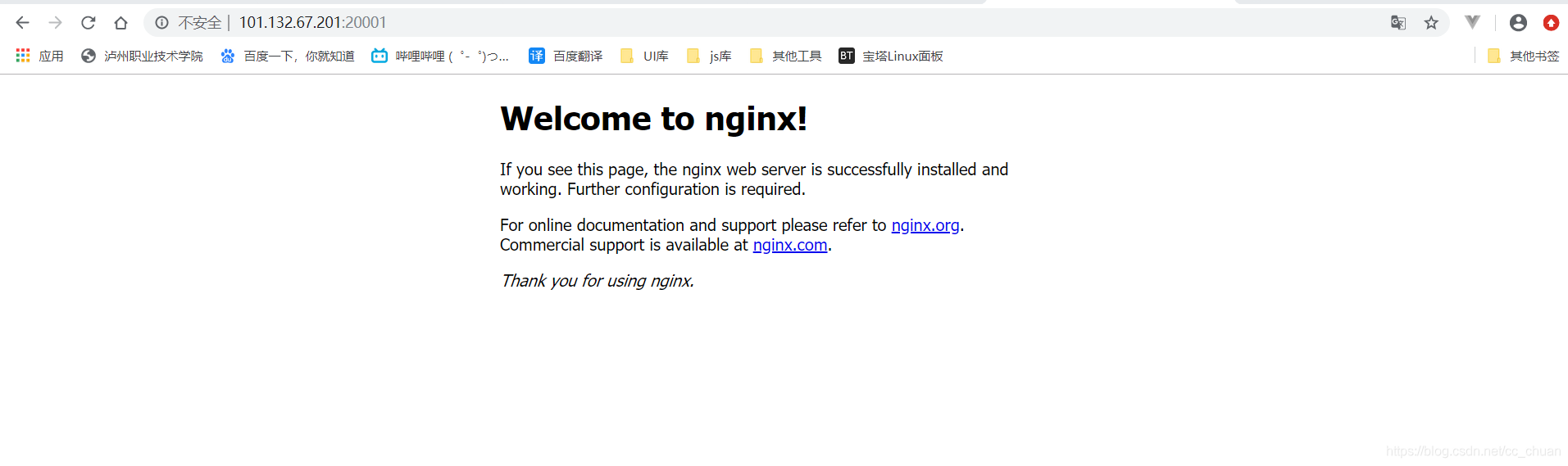Click the Thank you for using nginx text
Screen dimensions: 1568x466
point(598,281)
